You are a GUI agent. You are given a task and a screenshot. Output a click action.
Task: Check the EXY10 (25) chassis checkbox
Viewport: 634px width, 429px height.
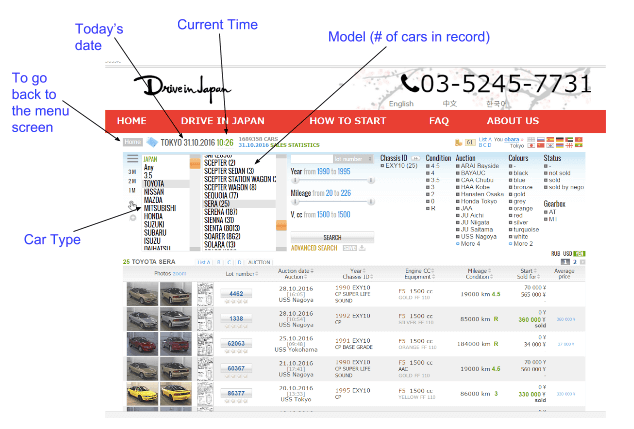pyautogui.click(x=383, y=166)
